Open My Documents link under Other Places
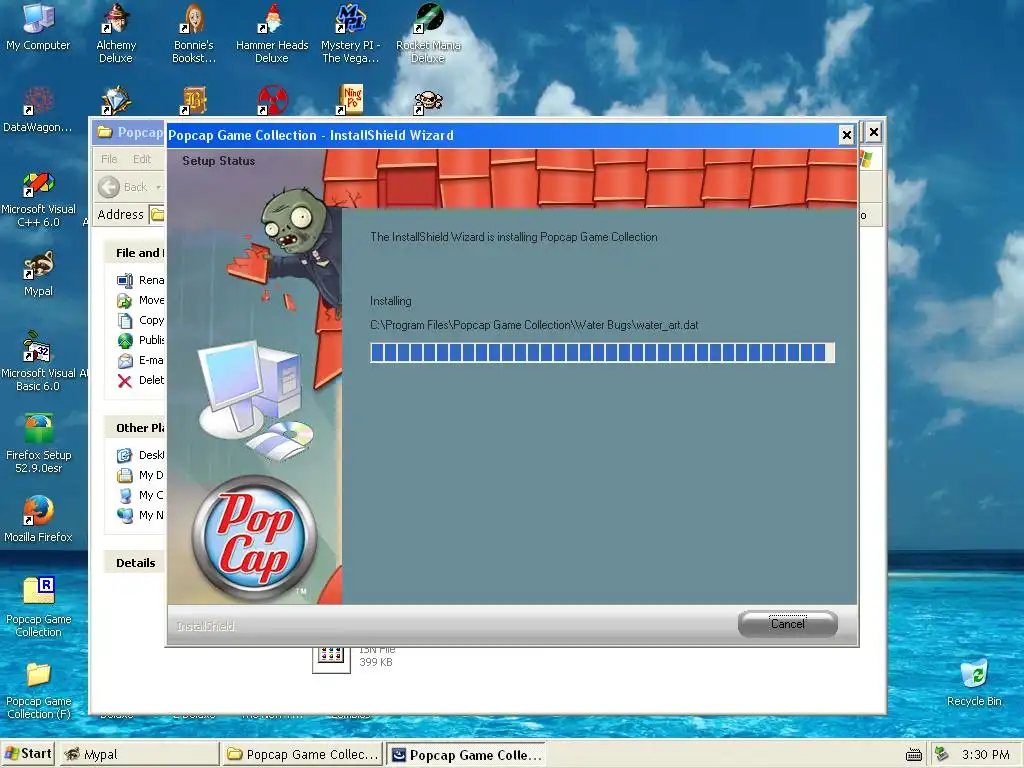The image size is (1024, 768). coord(140,475)
